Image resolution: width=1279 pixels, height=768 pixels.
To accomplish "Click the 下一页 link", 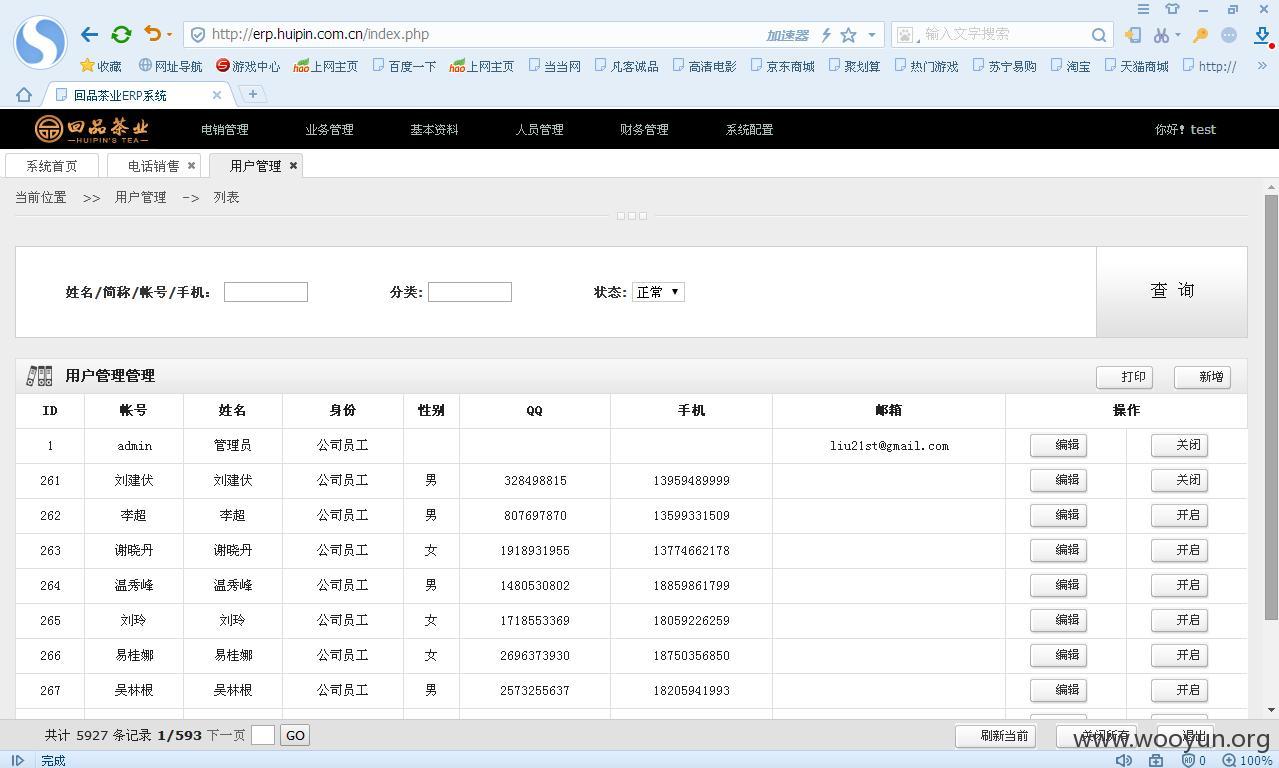I will click(x=226, y=735).
